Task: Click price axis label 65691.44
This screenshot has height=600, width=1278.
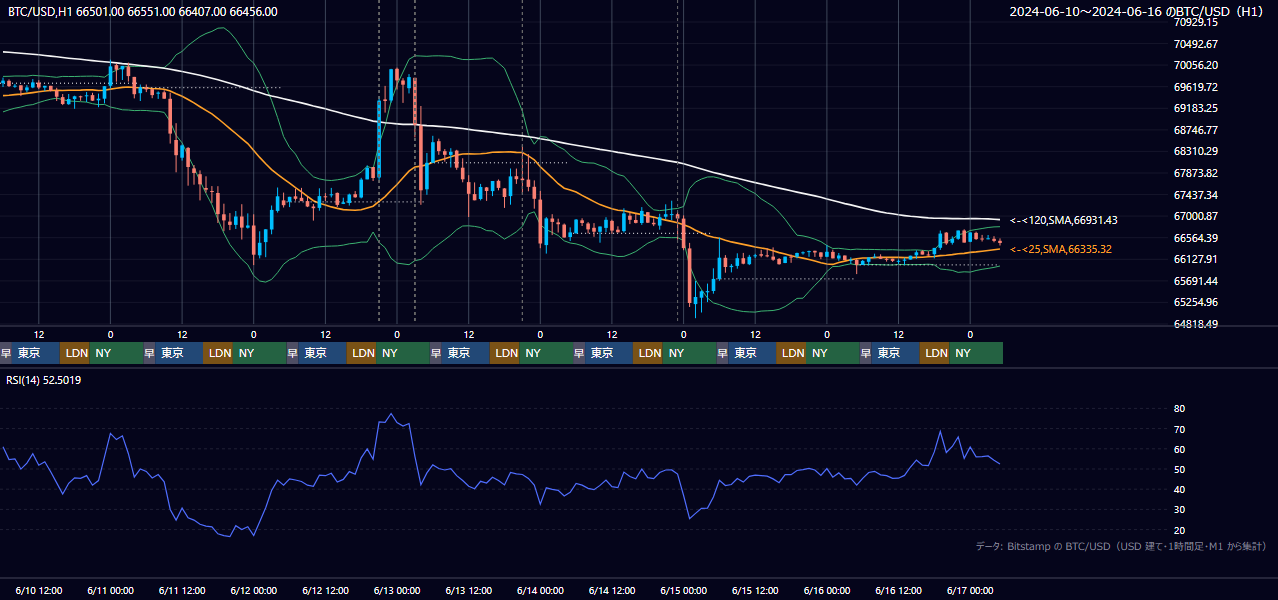Action: pyautogui.click(x=1195, y=281)
